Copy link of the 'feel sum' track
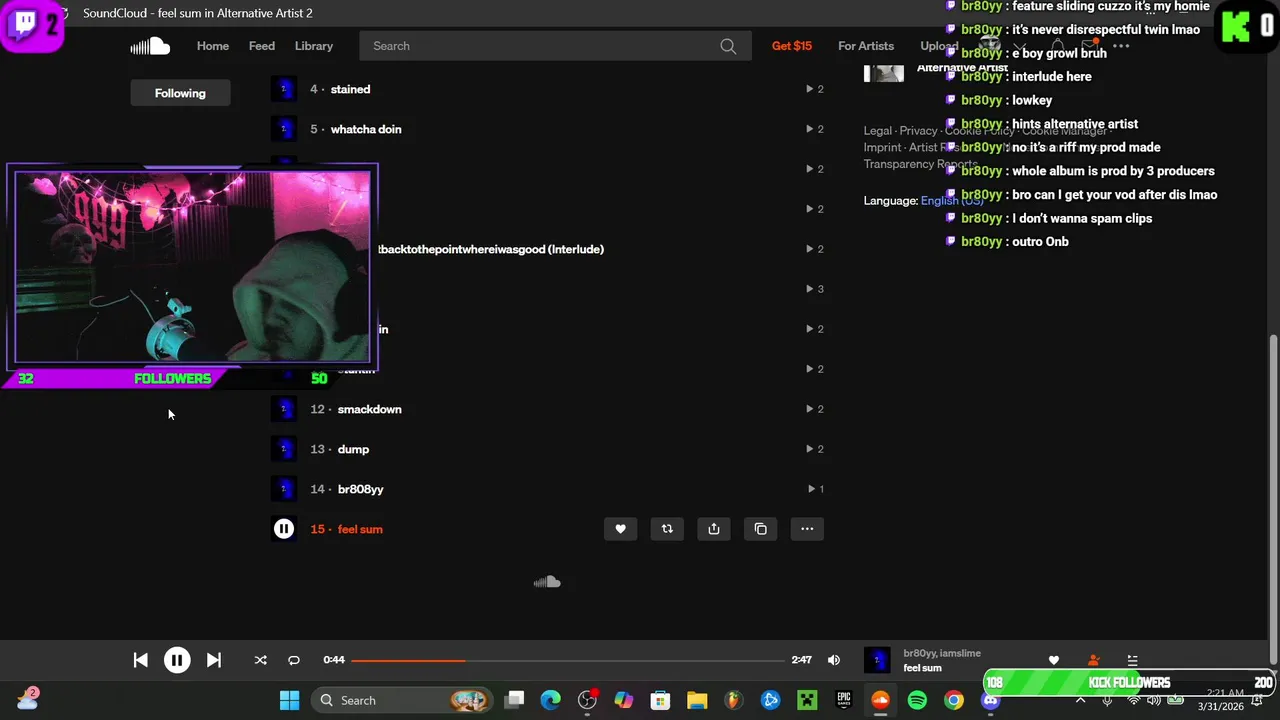The image size is (1280, 720). point(761,529)
